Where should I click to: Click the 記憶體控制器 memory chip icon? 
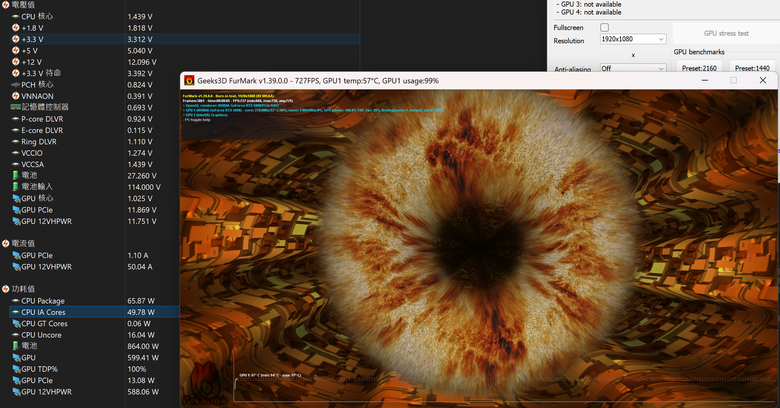pos(14,107)
